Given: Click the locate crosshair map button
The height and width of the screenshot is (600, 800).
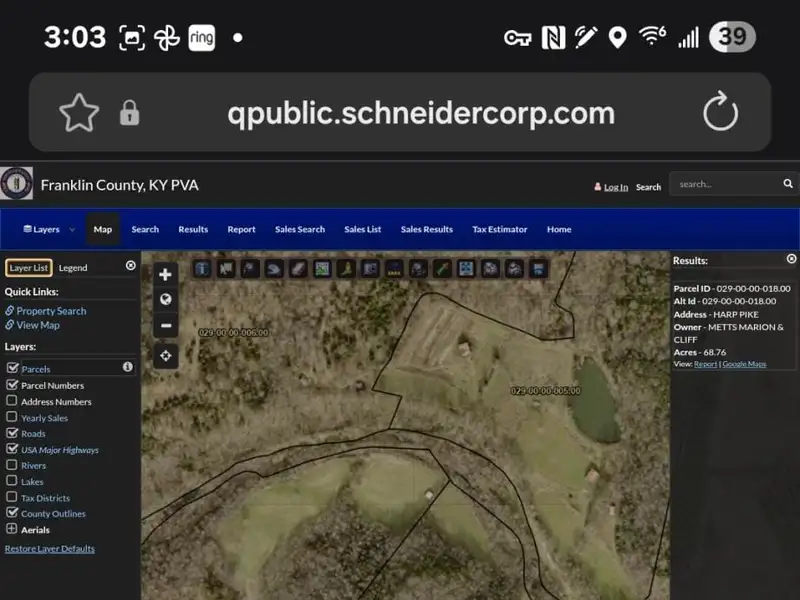Looking at the screenshot, I should click(x=166, y=355).
